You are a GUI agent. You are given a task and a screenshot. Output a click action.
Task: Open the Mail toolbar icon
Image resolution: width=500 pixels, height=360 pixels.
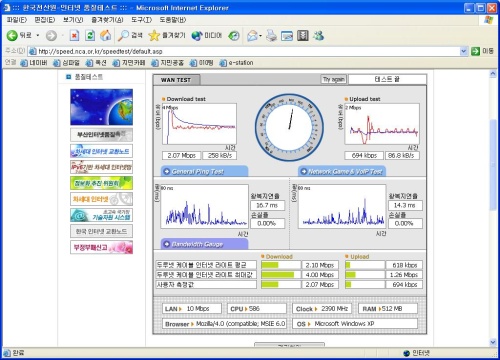[252, 36]
